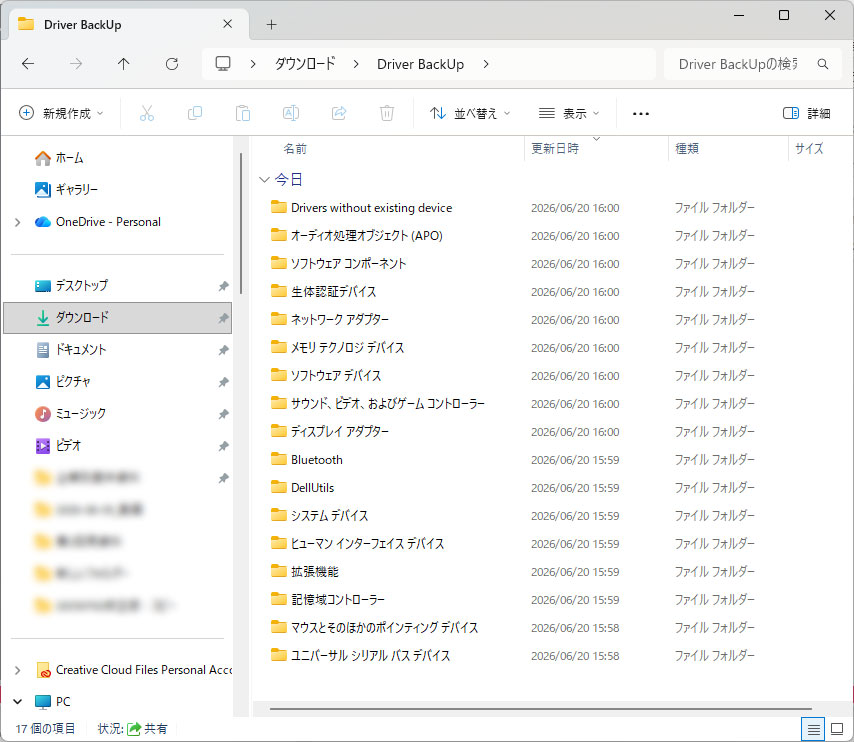The width and height of the screenshot is (854, 742).
Task: Open the 並べ替え sort dropdown
Action: [469, 113]
